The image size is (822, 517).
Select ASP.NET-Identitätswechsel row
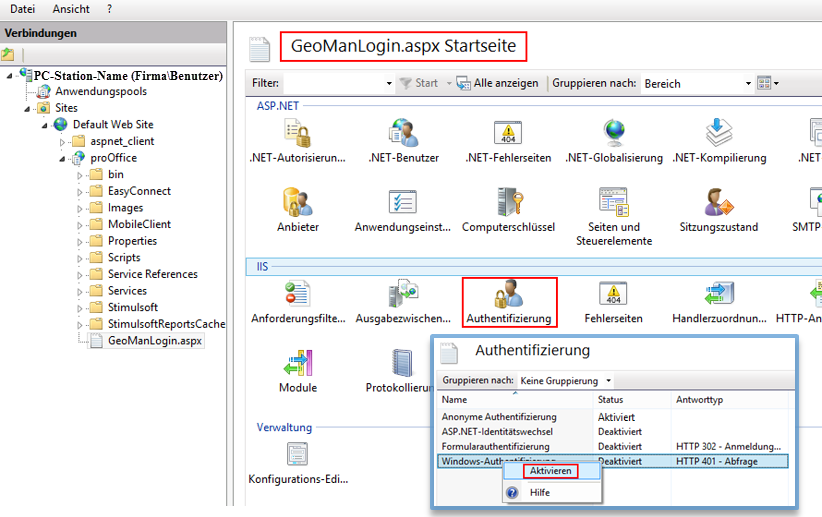(612, 432)
